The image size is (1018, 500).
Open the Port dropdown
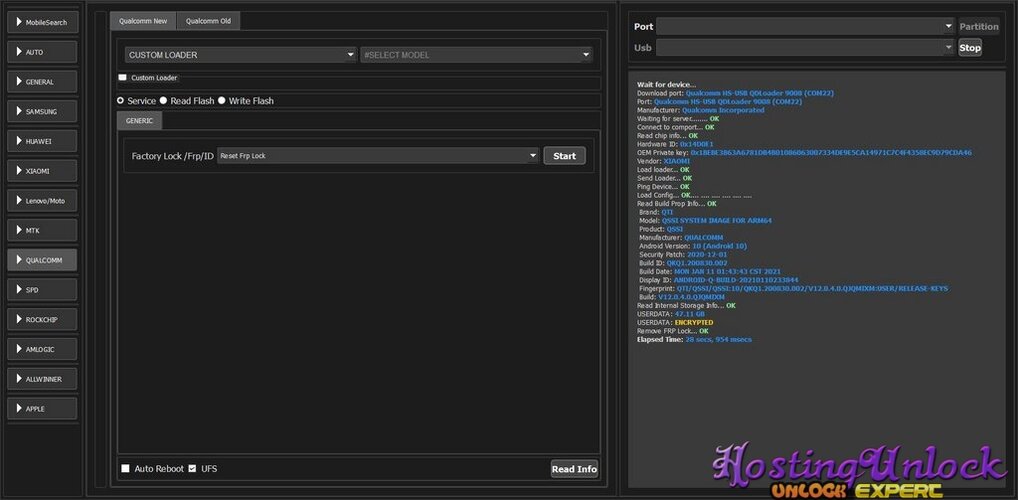[x=805, y=27]
